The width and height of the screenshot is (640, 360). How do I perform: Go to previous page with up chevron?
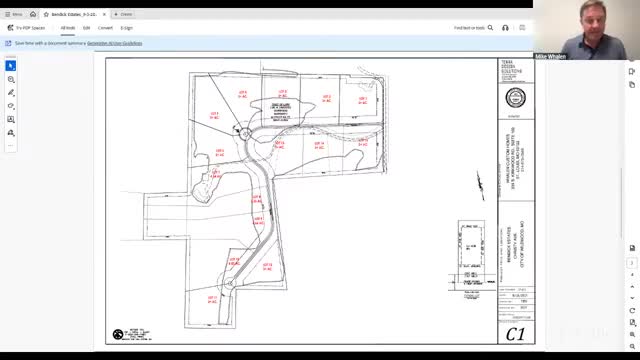pos(632,287)
